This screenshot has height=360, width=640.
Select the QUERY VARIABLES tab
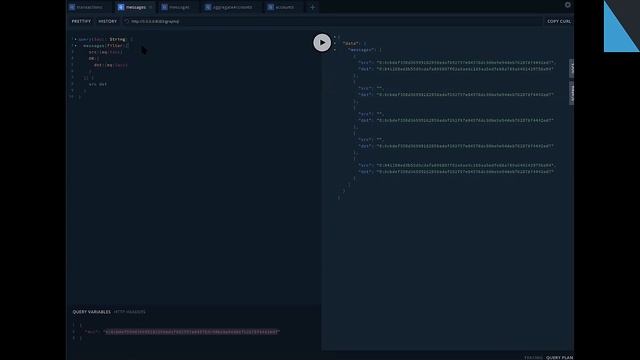(x=91, y=312)
